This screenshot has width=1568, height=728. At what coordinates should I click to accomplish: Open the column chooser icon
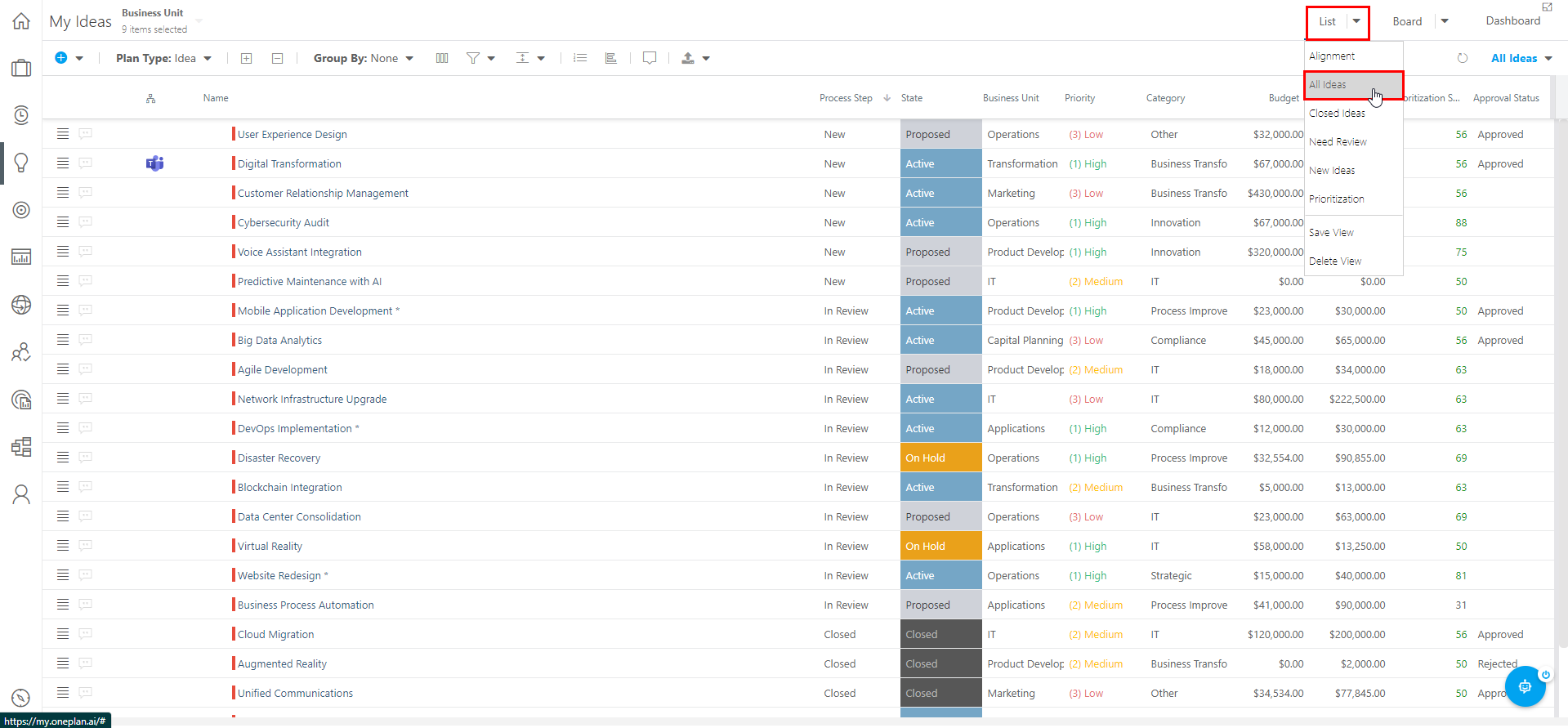pyautogui.click(x=442, y=58)
